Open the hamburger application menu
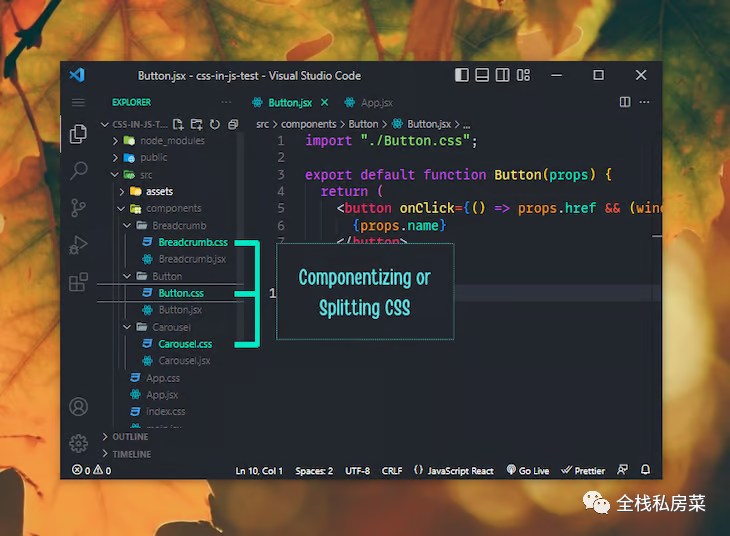Screen dimensions: 730x536 pyautogui.click(x=78, y=102)
